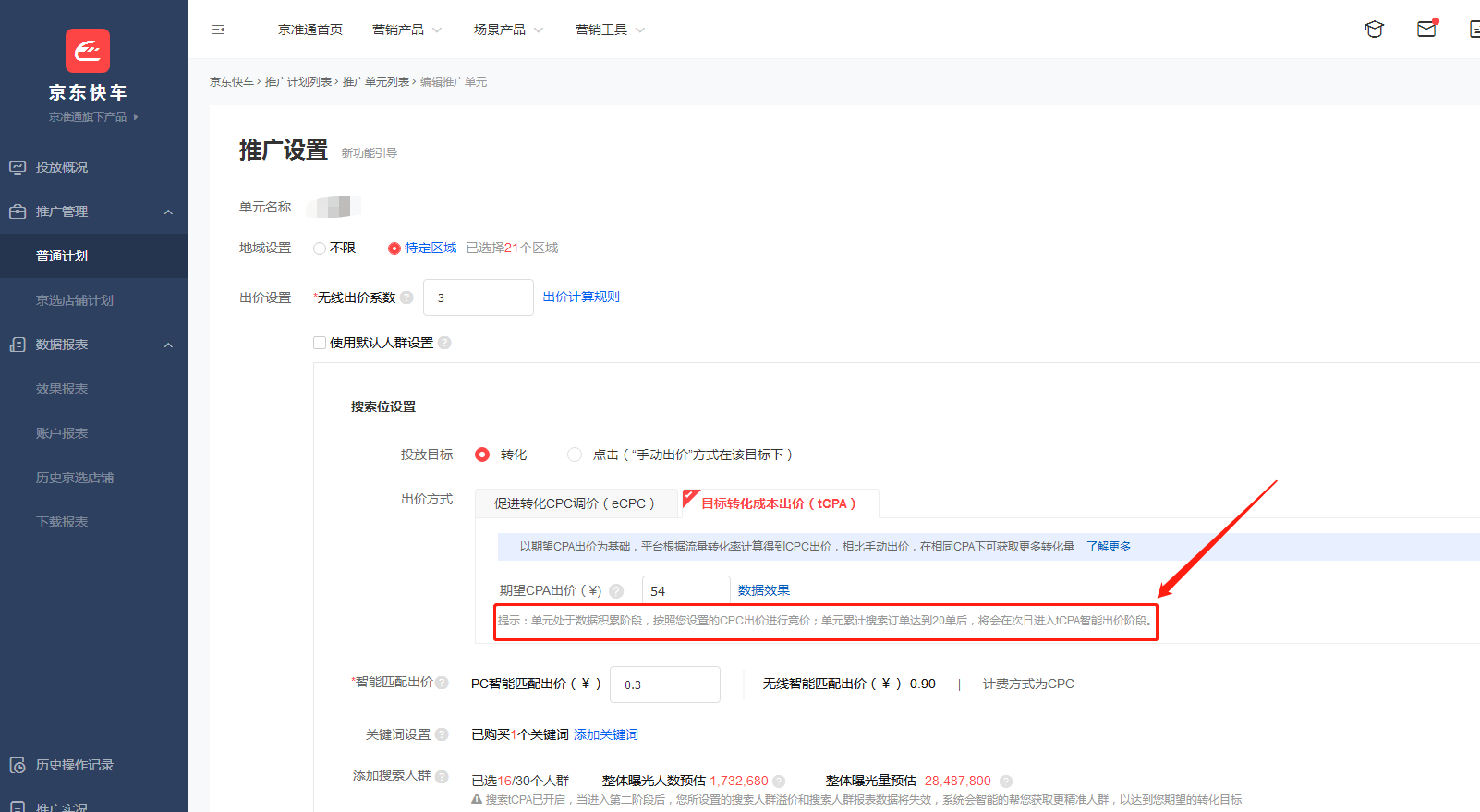Select 不限 region radio button
This screenshot has height=812, width=1480.
click(x=320, y=248)
